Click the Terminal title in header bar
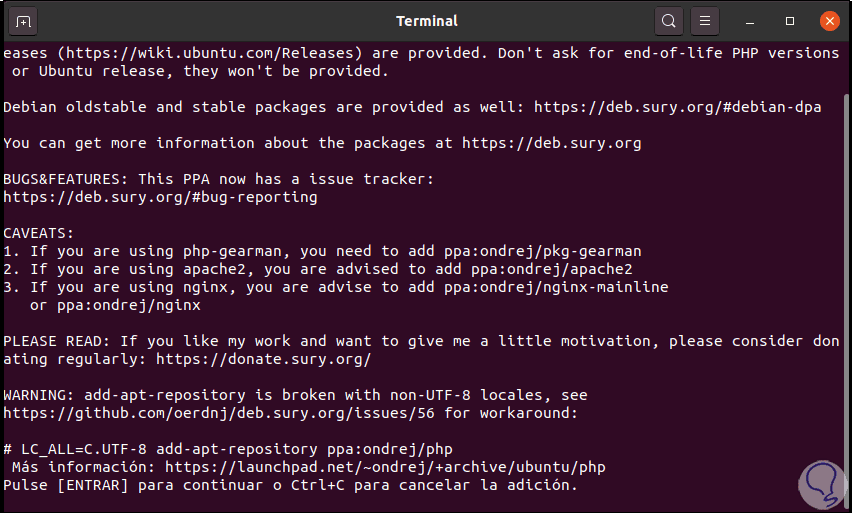This screenshot has height=513, width=853. (426, 21)
